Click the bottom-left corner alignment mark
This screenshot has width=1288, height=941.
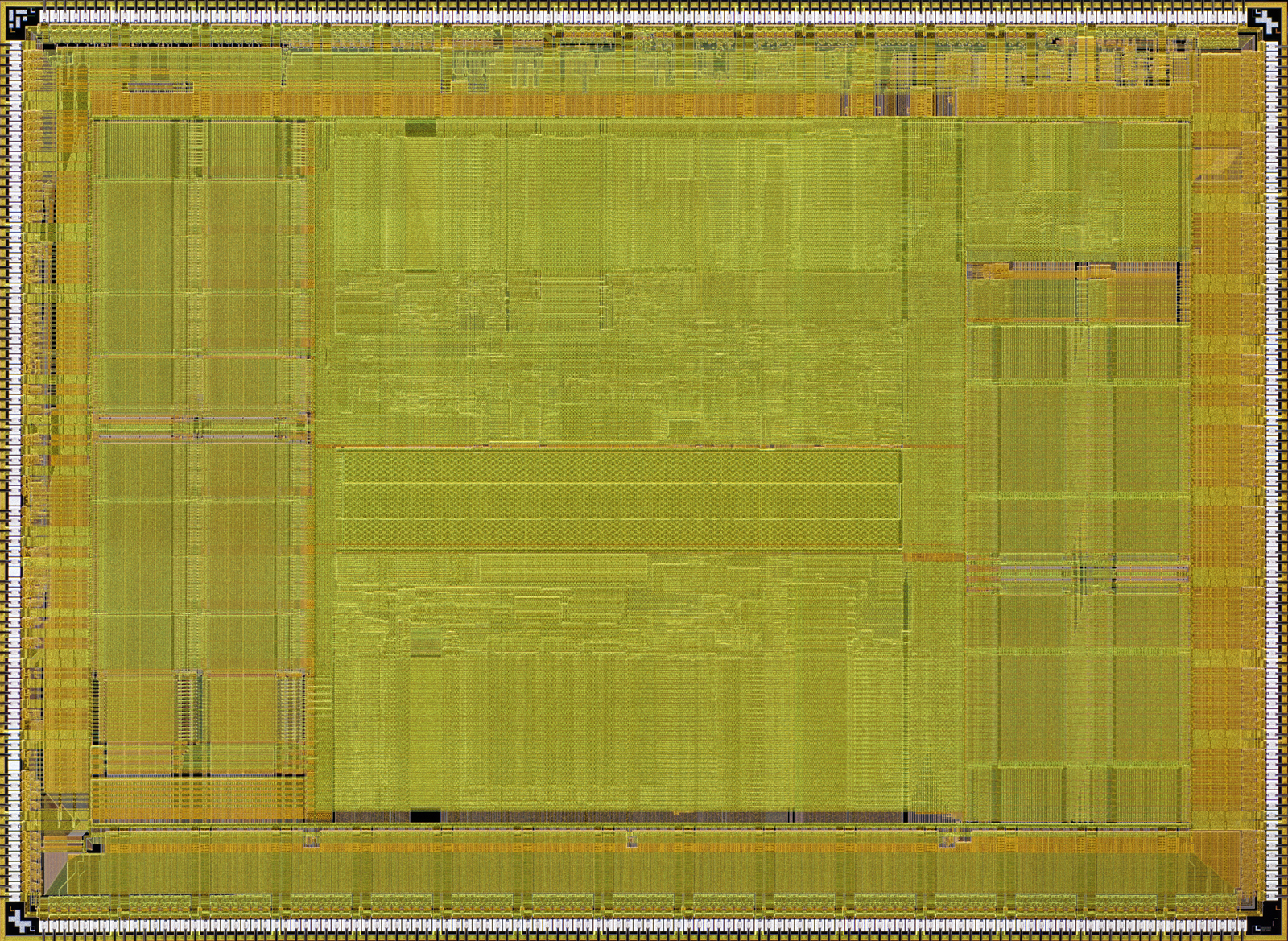[22, 918]
